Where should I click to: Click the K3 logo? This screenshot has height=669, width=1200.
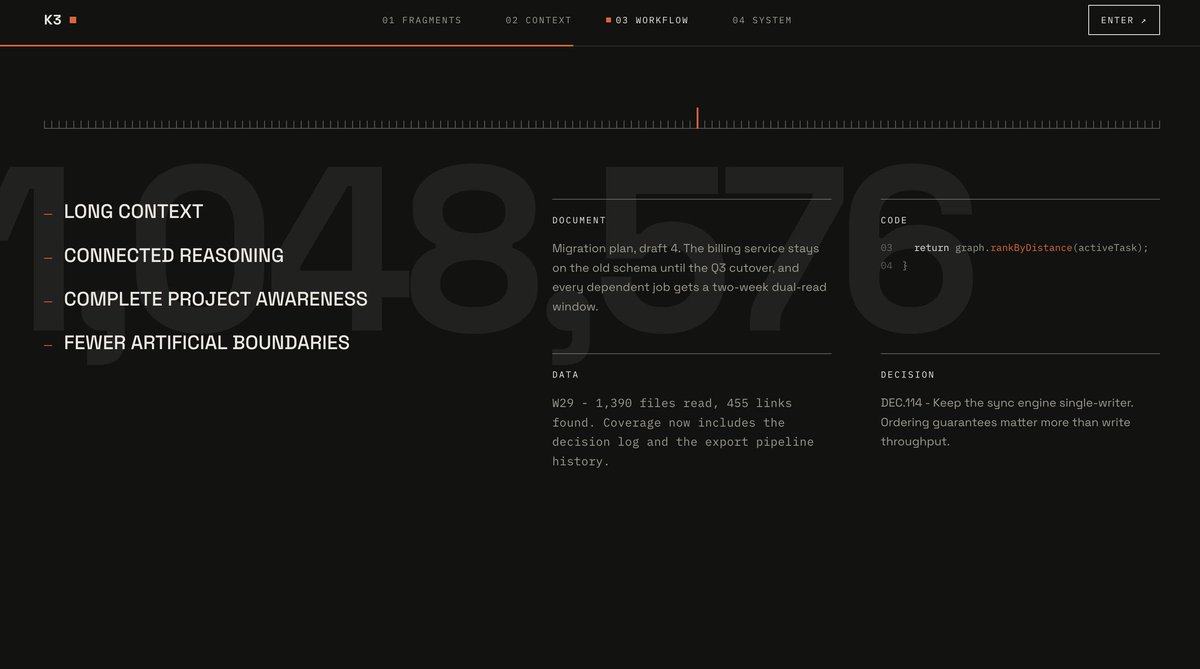coord(53,20)
